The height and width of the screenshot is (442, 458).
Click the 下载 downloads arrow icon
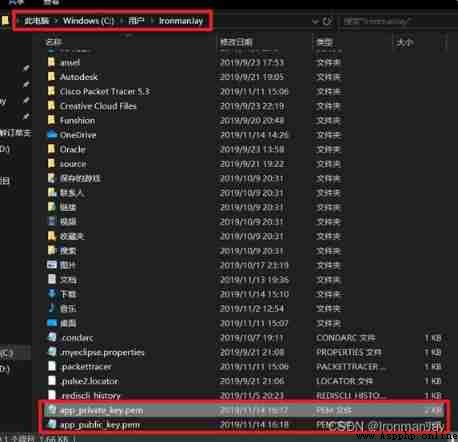click(x=52, y=294)
